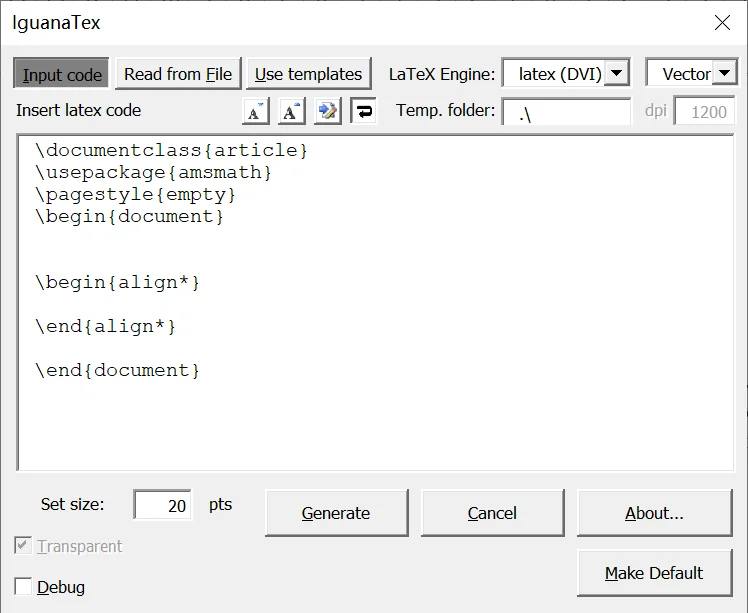Open the Use templates tab
This screenshot has width=748, height=613.
coord(308,74)
